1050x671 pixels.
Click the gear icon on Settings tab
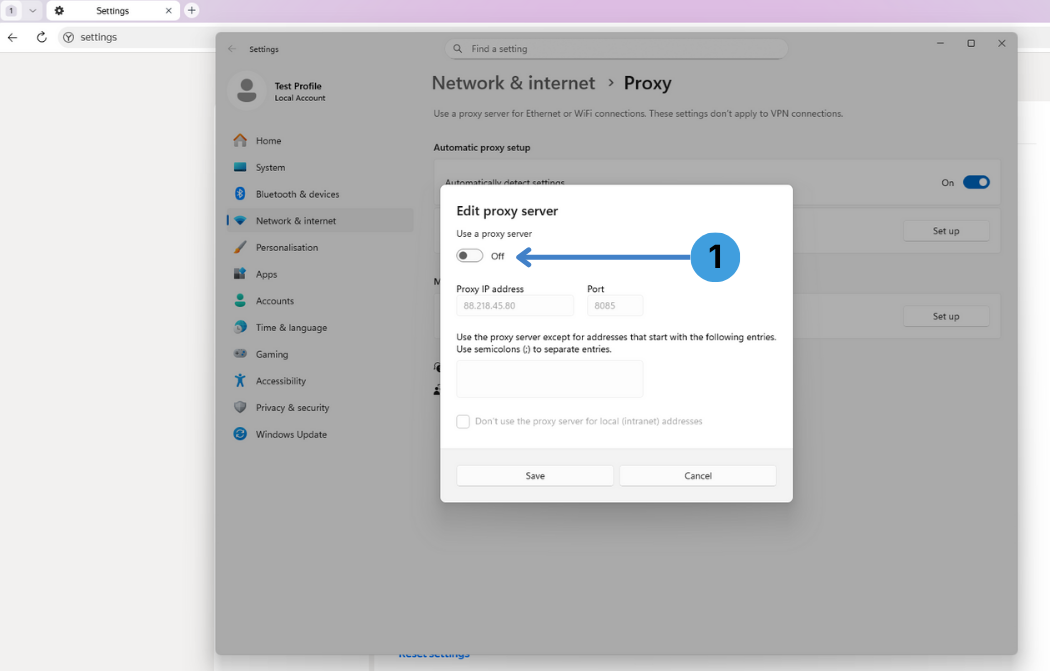pyautogui.click(x=59, y=11)
